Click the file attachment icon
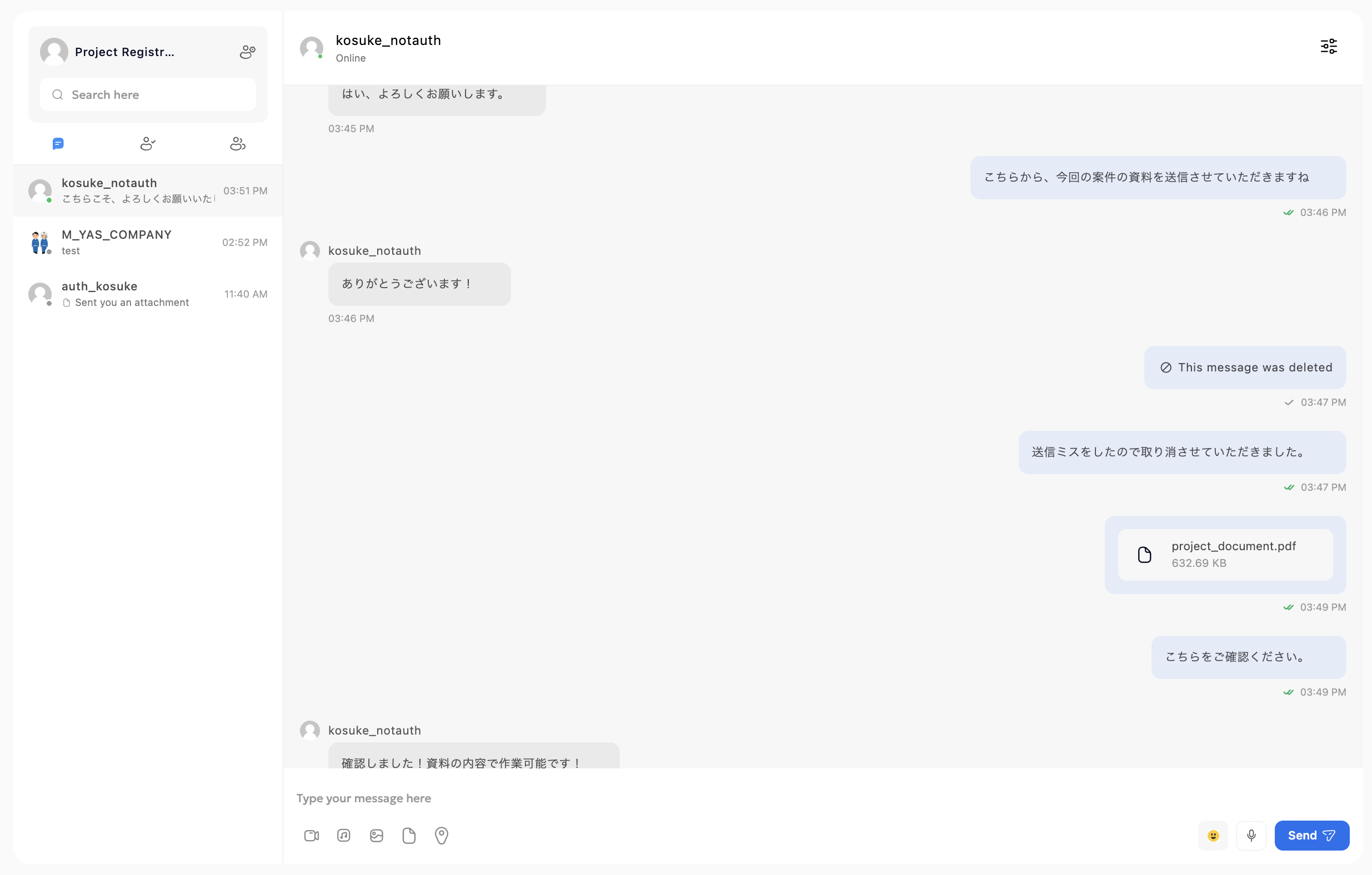 tap(409, 835)
